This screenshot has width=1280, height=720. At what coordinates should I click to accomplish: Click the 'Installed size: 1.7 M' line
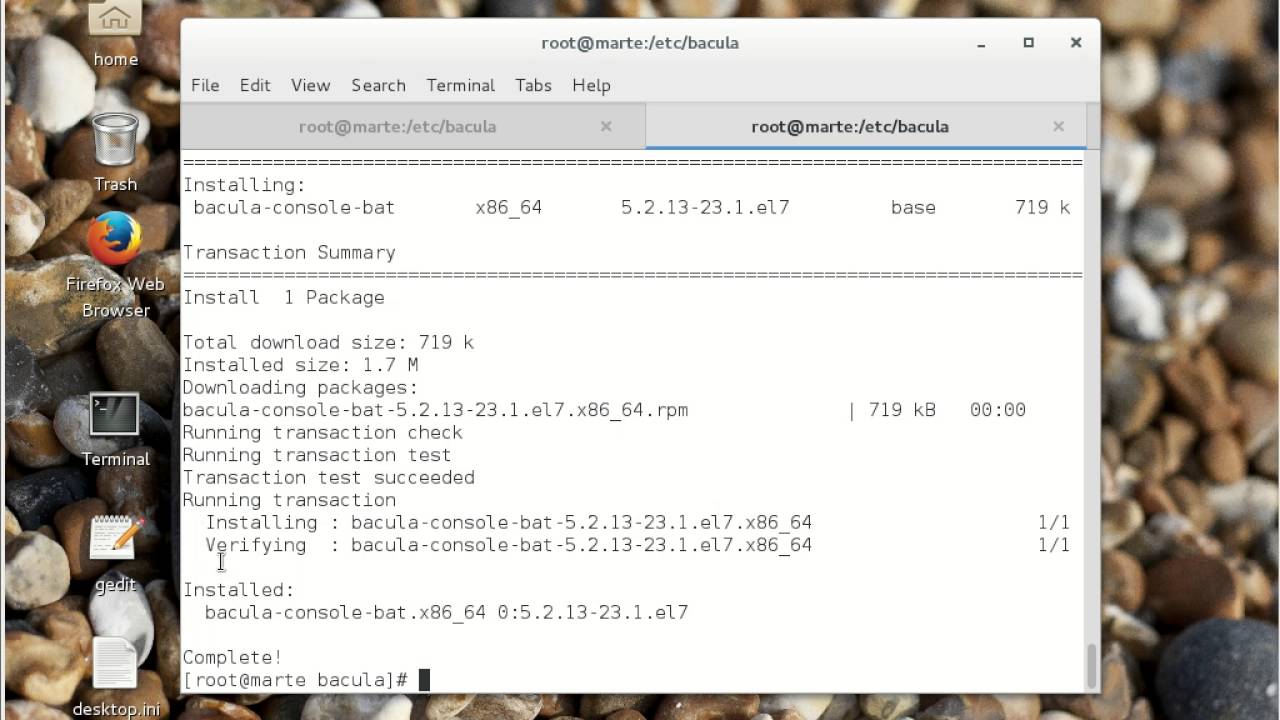click(x=300, y=365)
